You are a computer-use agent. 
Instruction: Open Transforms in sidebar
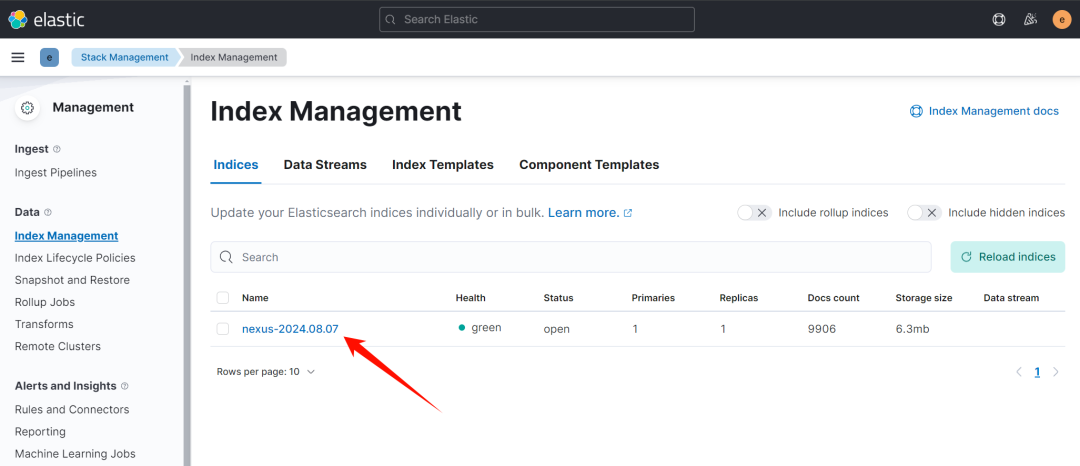point(44,324)
